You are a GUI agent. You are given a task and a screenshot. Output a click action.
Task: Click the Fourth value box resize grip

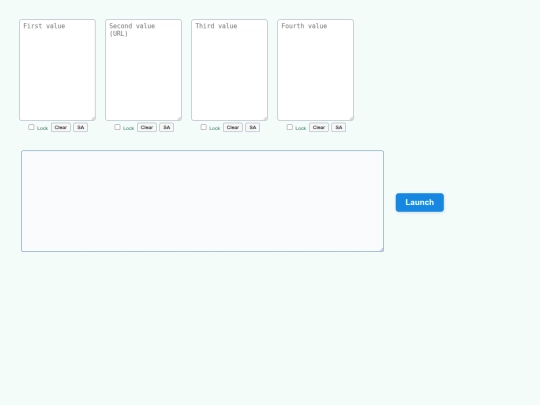[351, 118]
